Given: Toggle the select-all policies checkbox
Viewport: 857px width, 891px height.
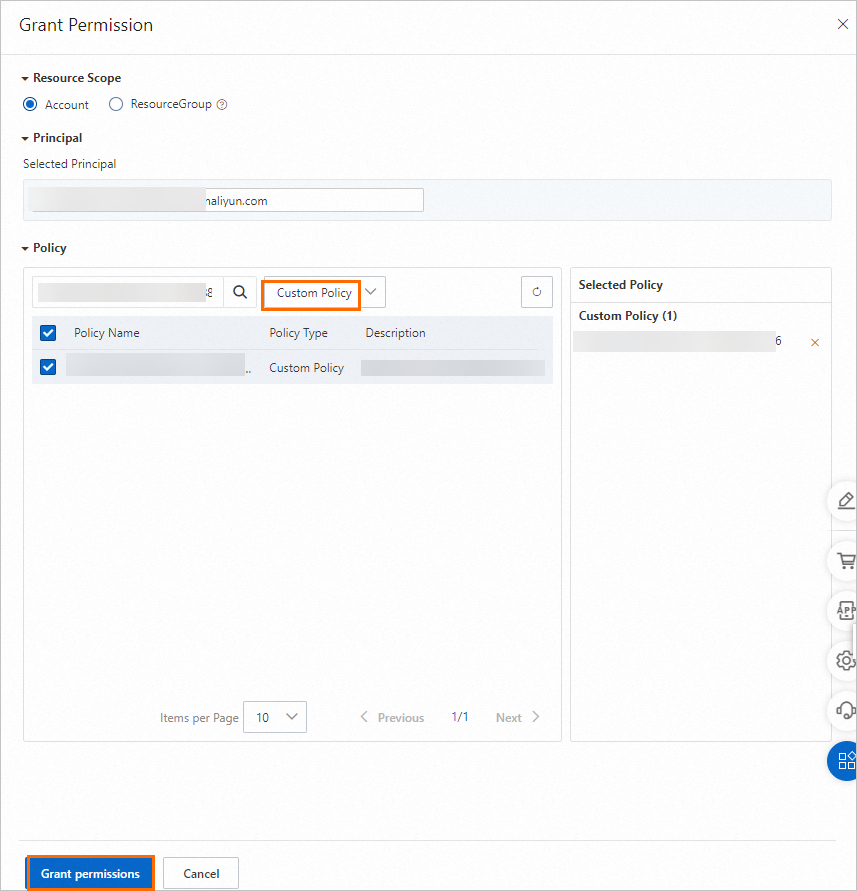Looking at the screenshot, I should click(48, 333).
